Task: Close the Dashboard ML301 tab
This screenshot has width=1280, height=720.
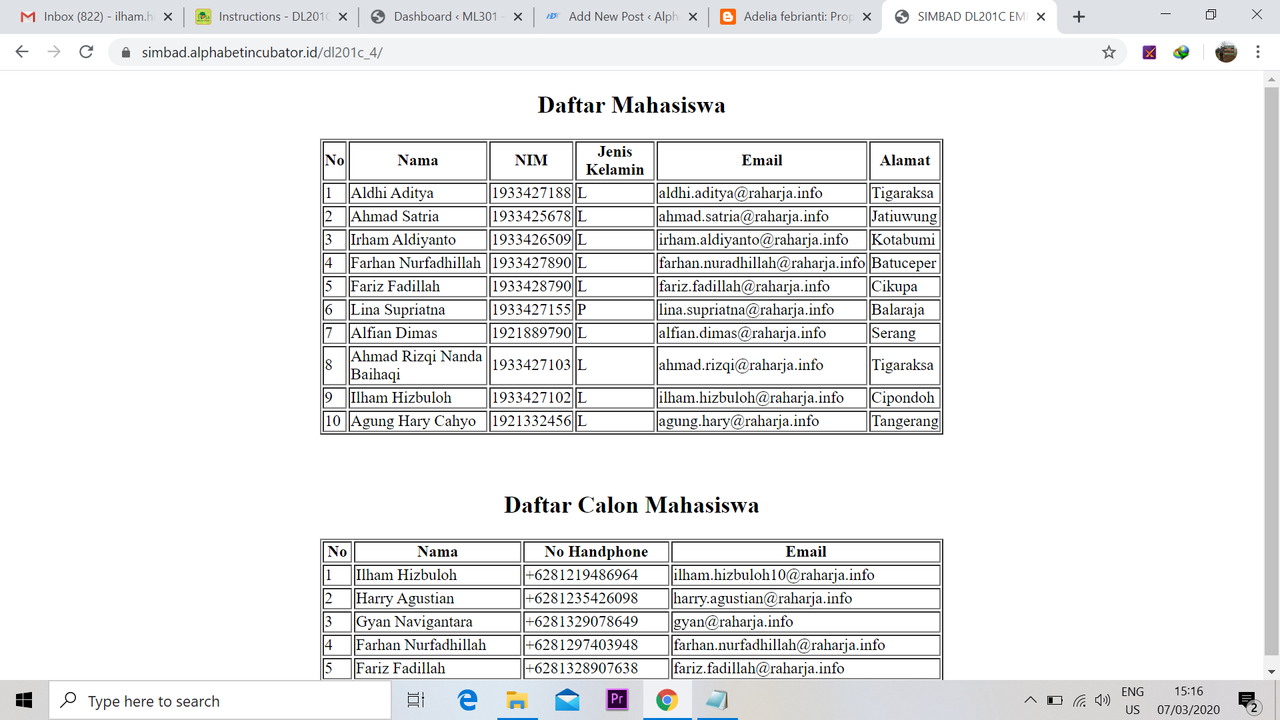Action: point(516,17)
